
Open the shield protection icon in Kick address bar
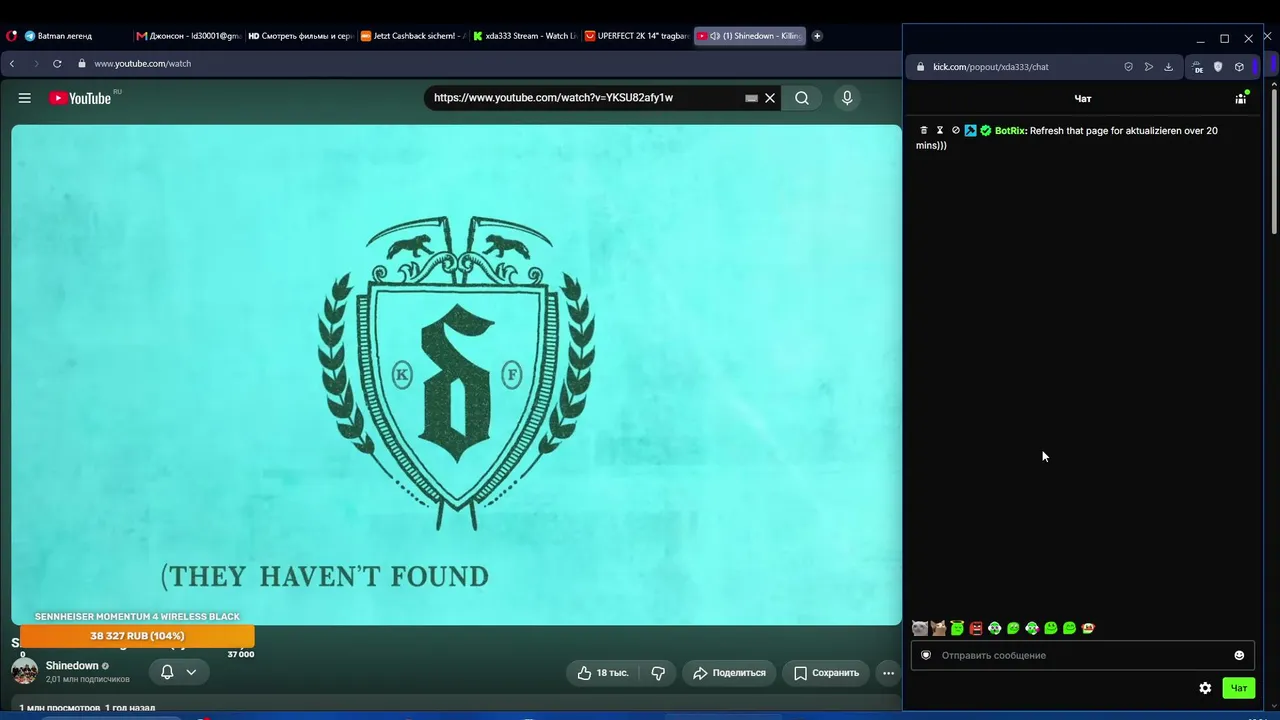coord(1129,67)
